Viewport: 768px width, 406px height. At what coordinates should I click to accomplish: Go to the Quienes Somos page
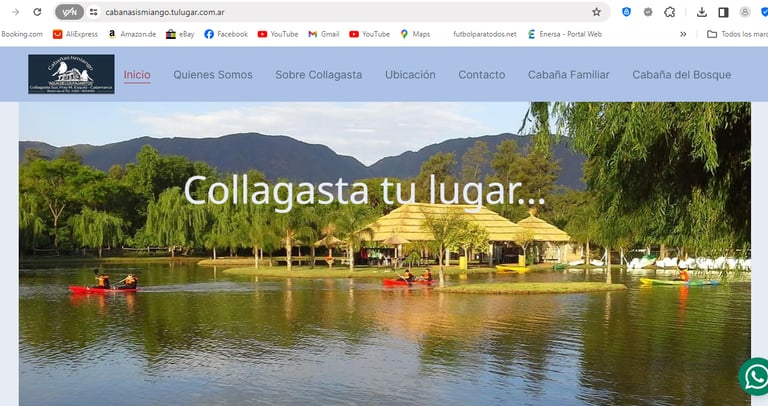[213, 75]
